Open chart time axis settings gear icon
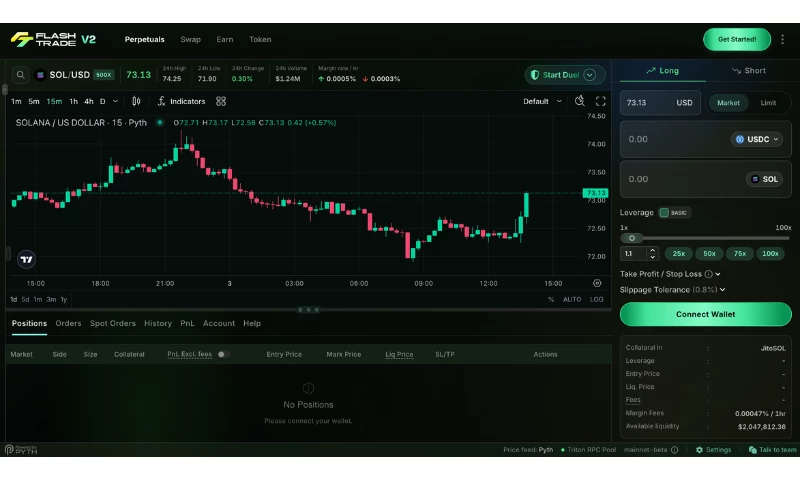This screenshot has height=480, width=800. click(x=597, y=283)
